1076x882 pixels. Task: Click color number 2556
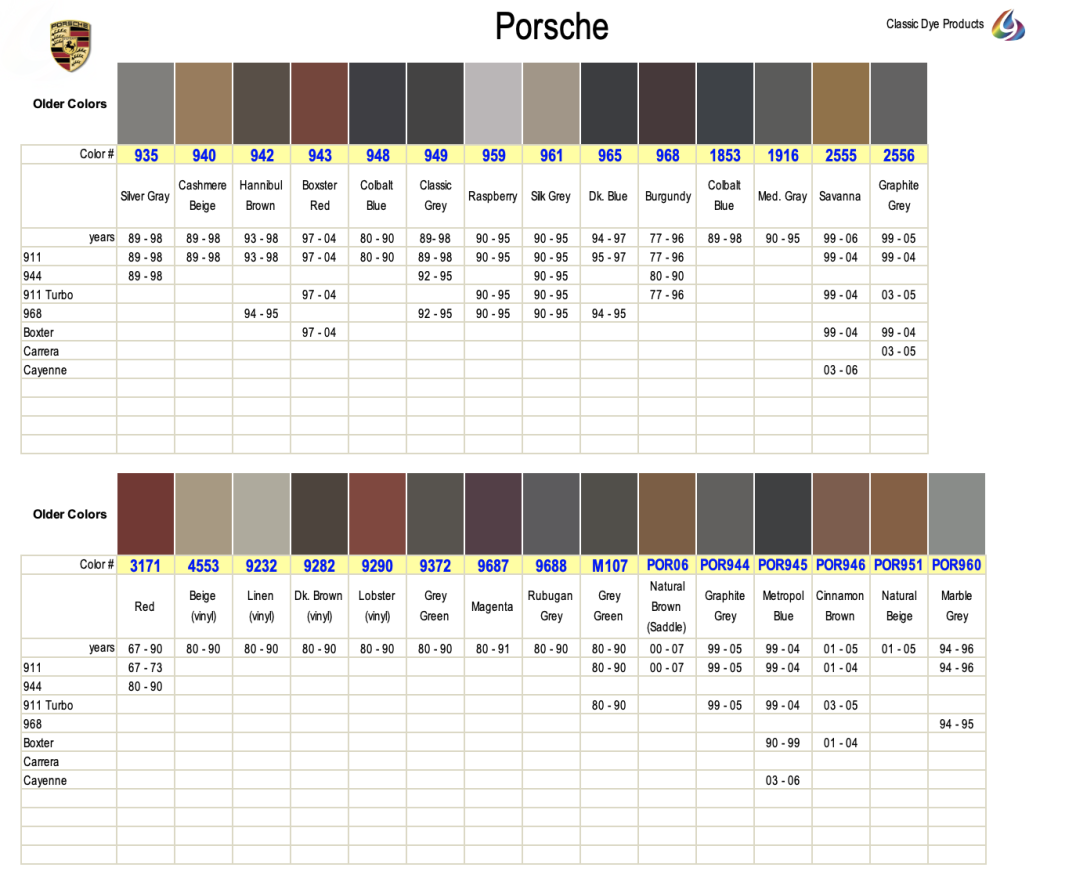click(898, 155)
